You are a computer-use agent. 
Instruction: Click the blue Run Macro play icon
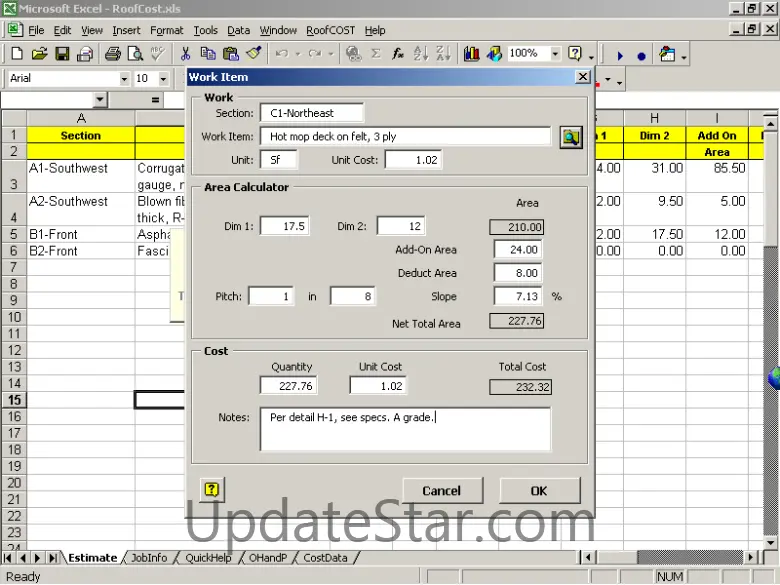tap(620, 56)
